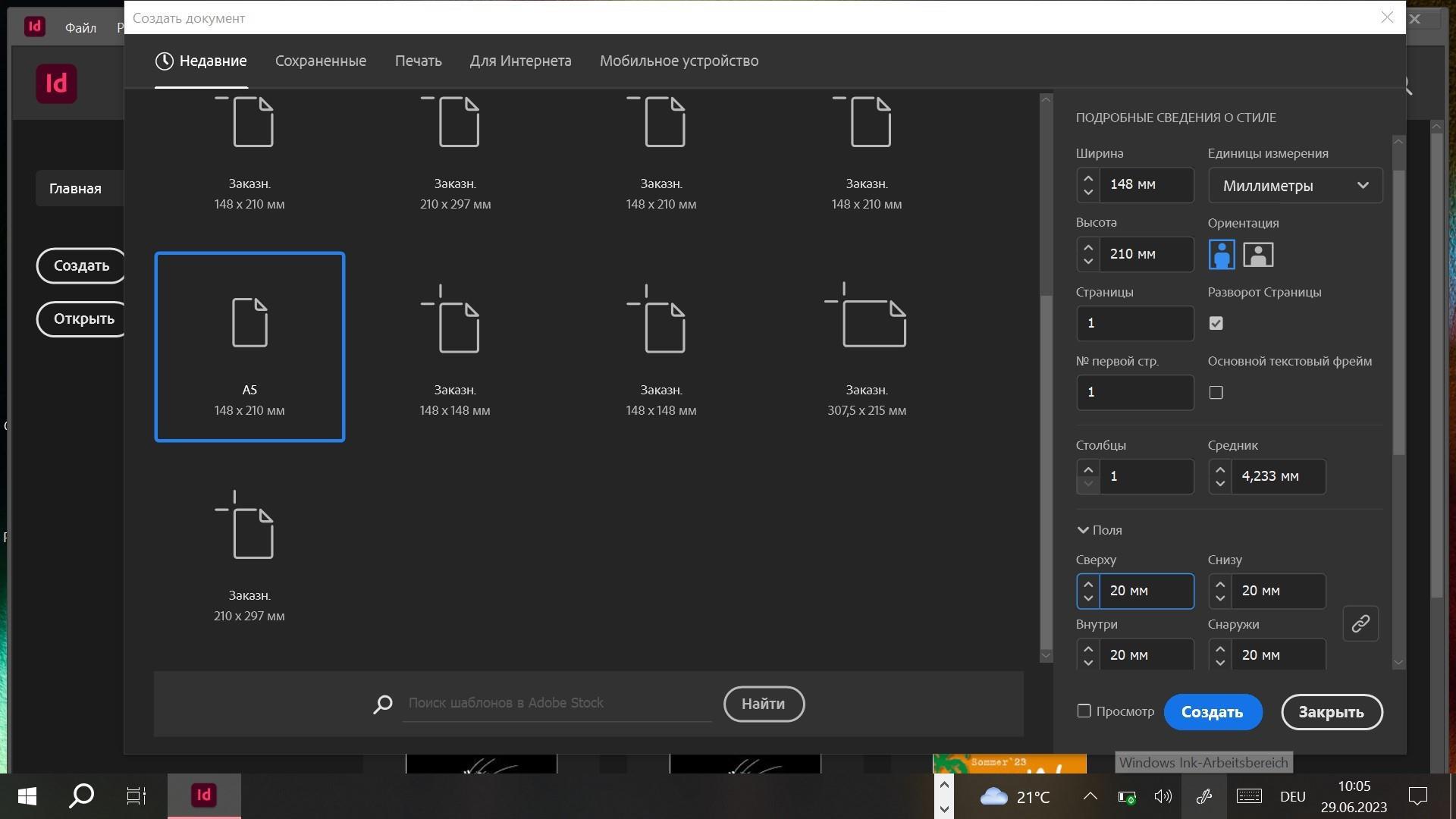Toggle the Просмотр preview checkbox

point(1084,711)
